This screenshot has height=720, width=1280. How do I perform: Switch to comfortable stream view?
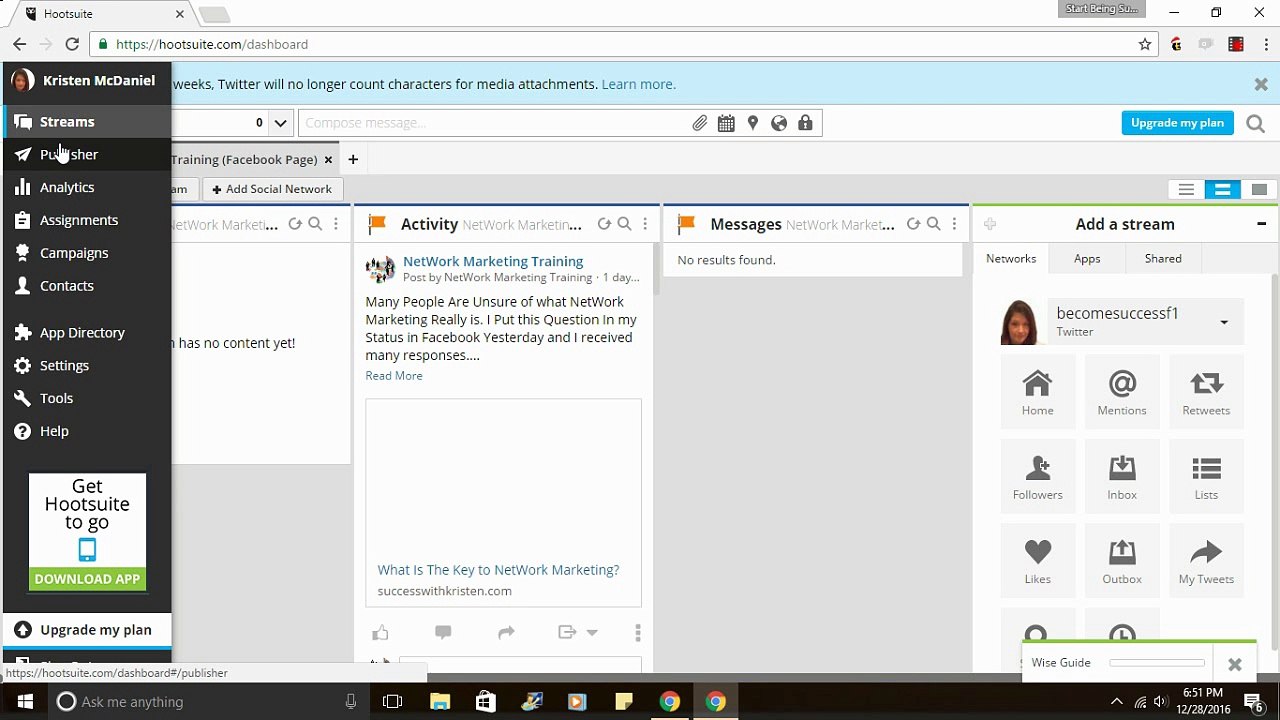point(1259,190)
